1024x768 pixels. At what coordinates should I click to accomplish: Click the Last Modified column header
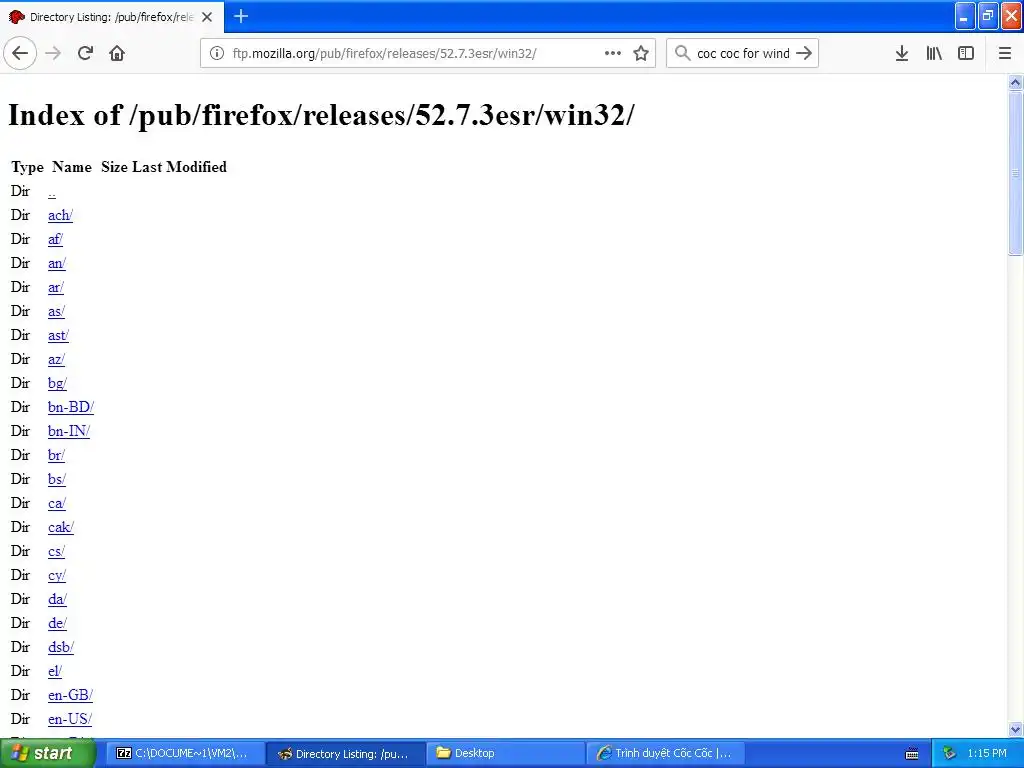[x=180, y=167]
